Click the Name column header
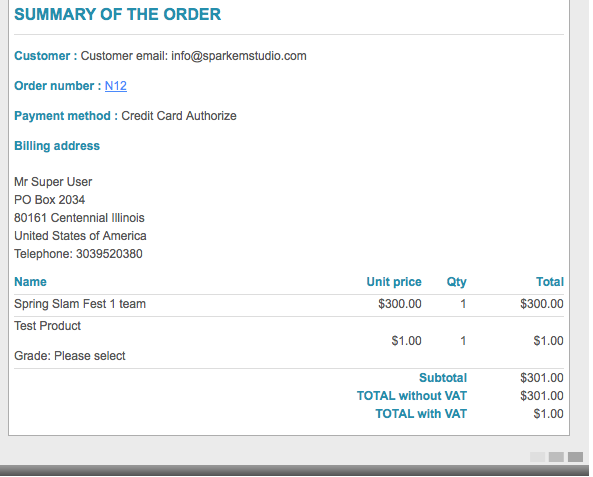The image size is (593, 477). (x=30, y=282)
